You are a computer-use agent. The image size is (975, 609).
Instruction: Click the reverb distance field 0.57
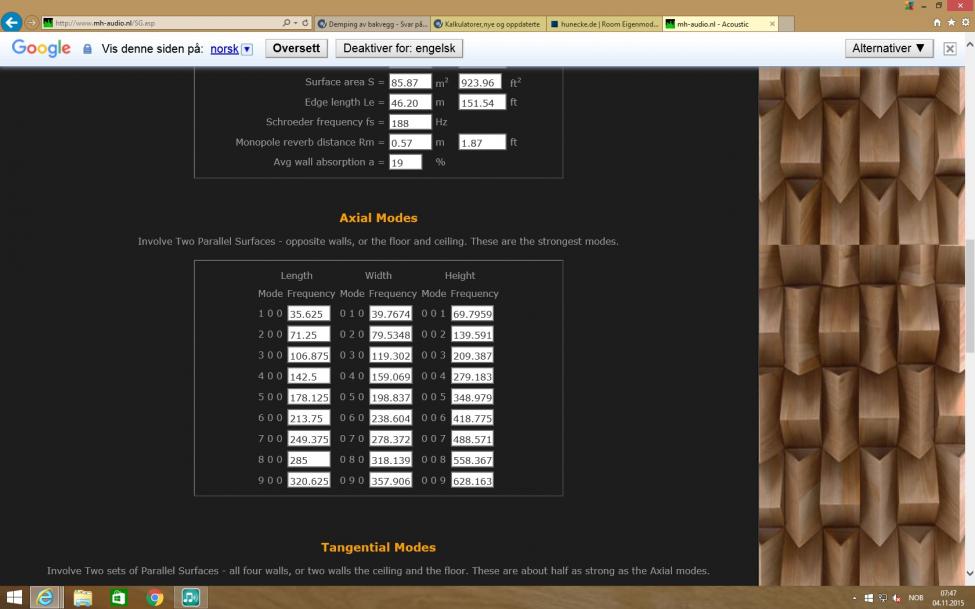click(410, 142)
